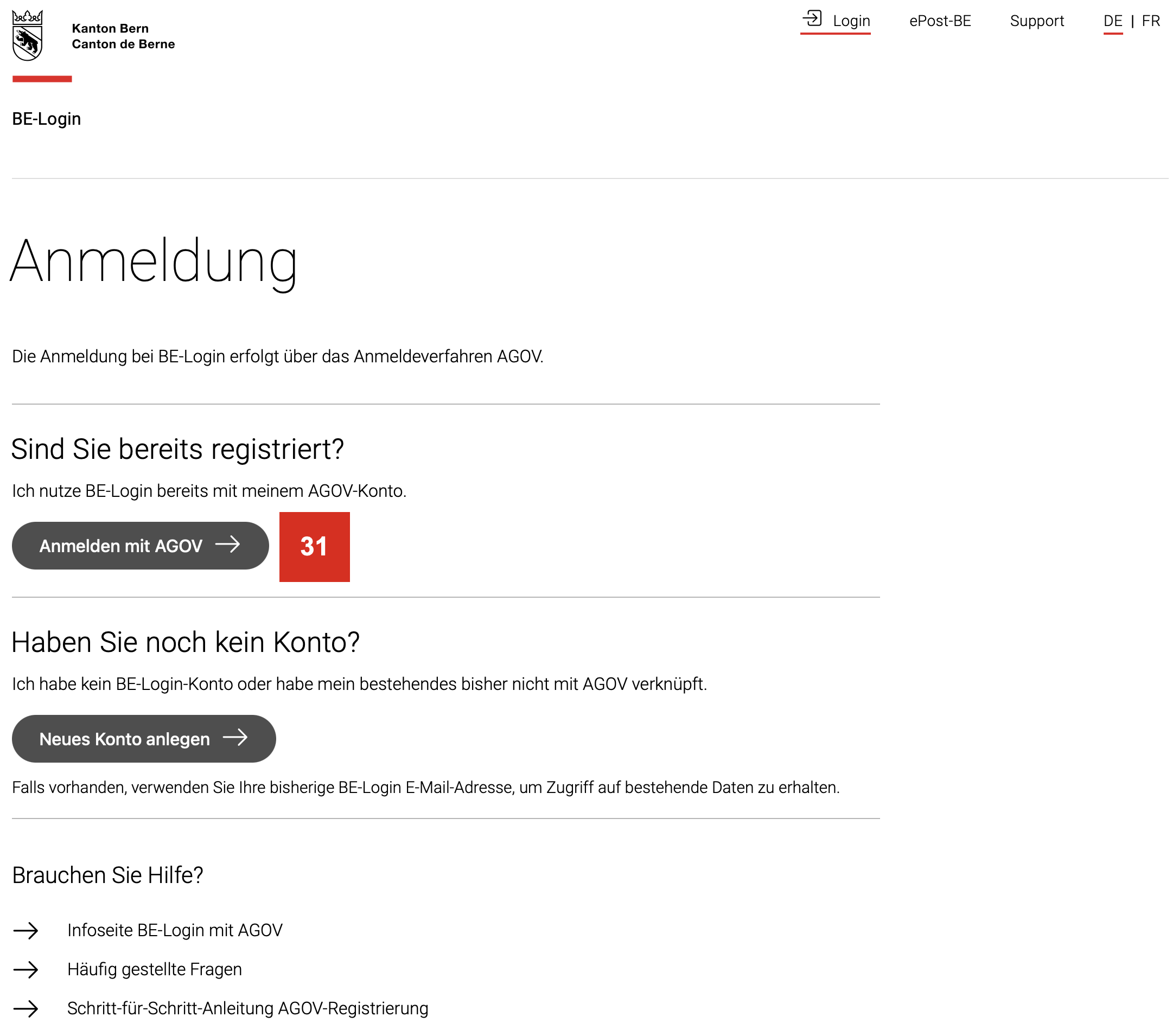Click arrow icon beside Häufig gestellte Fragen
Screen dimensions: 1172x1036
26,969
